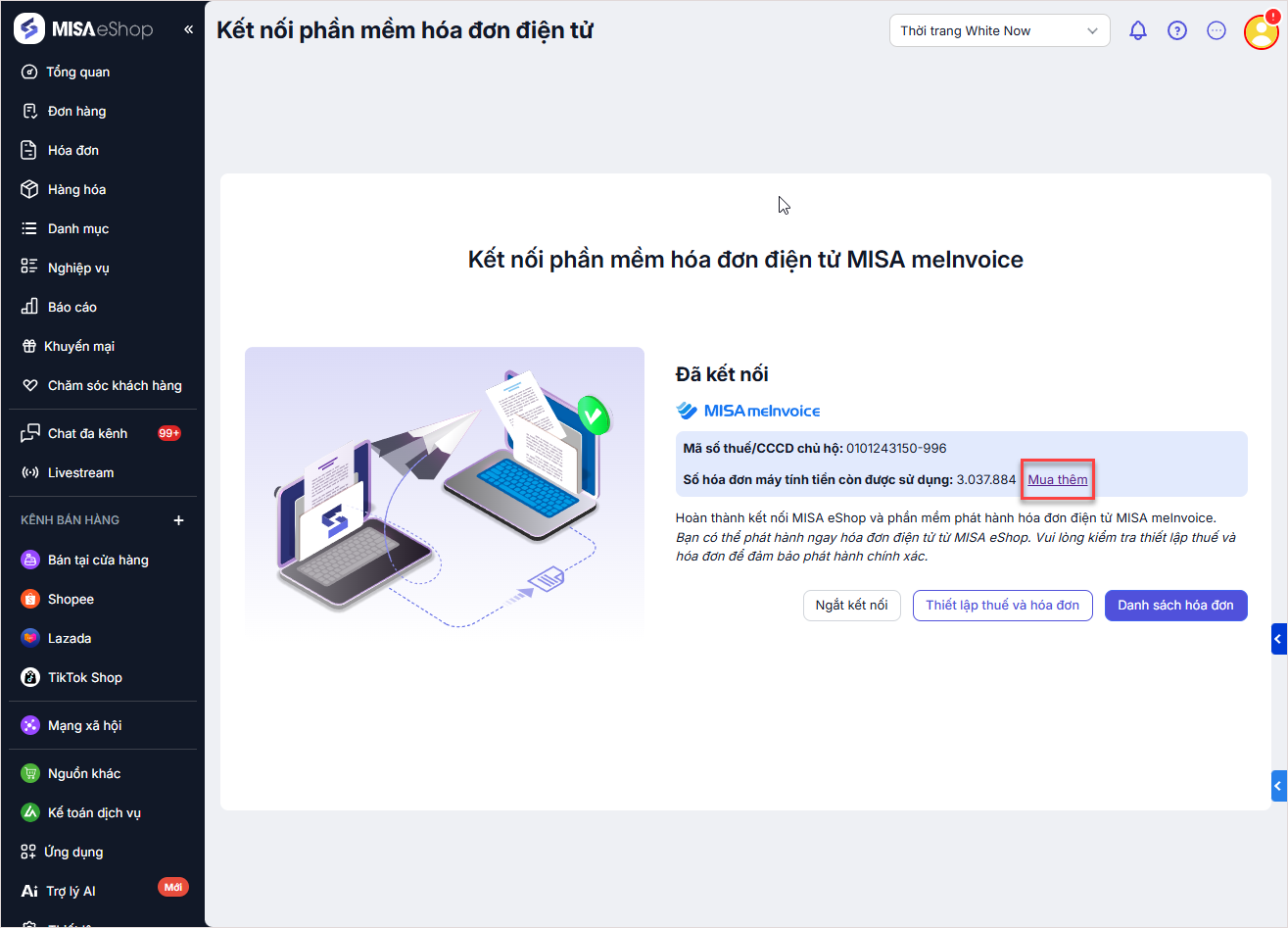
Task: Click the Báo cáo chart icon
Action: (29, 307)
